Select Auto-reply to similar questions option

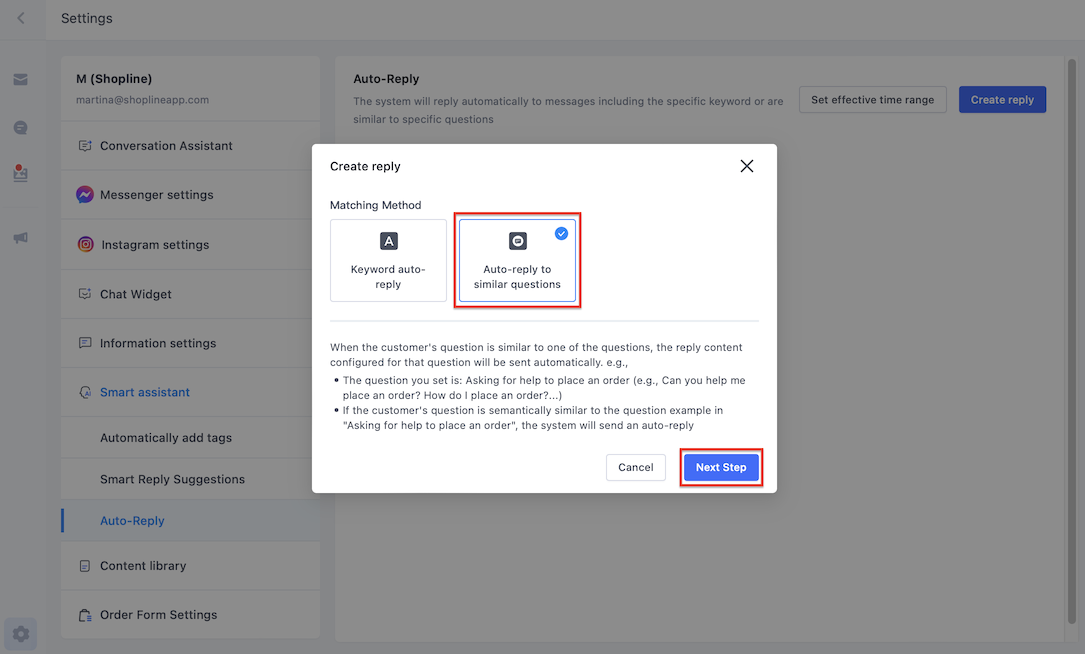[518, 260]
